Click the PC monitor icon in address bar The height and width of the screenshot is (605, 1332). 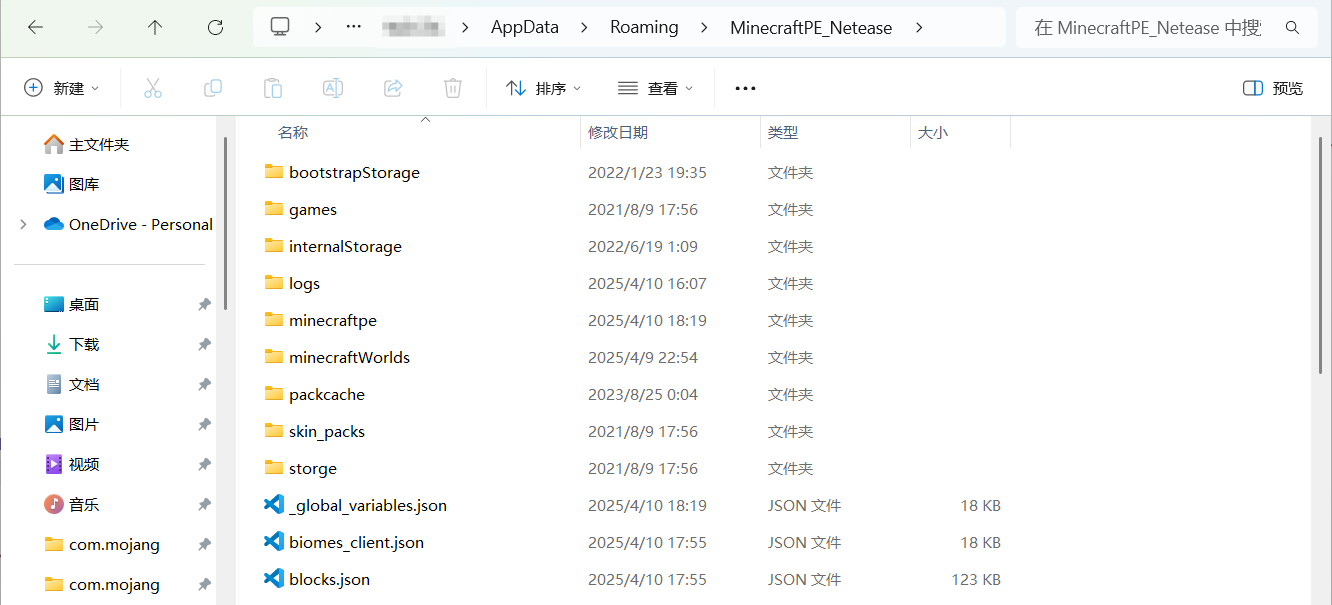(x=280, y=27)
